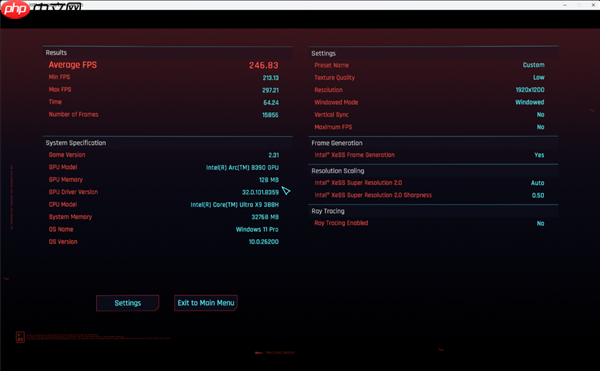This screenshot has width=600, height=371.
Task: Click the GPU Driver Version label
Action: tap(73, 192)
